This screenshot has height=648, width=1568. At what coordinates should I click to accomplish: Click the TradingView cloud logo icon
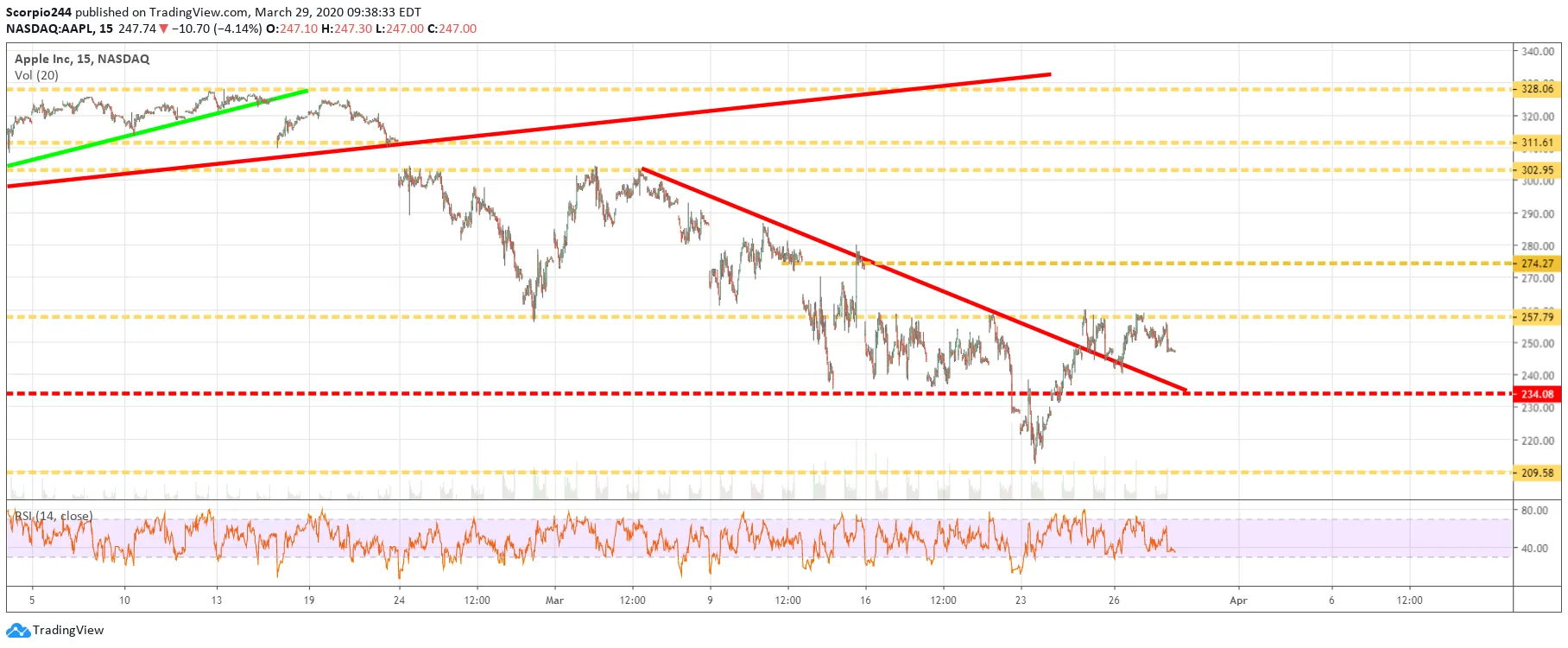tap(17, 630)
